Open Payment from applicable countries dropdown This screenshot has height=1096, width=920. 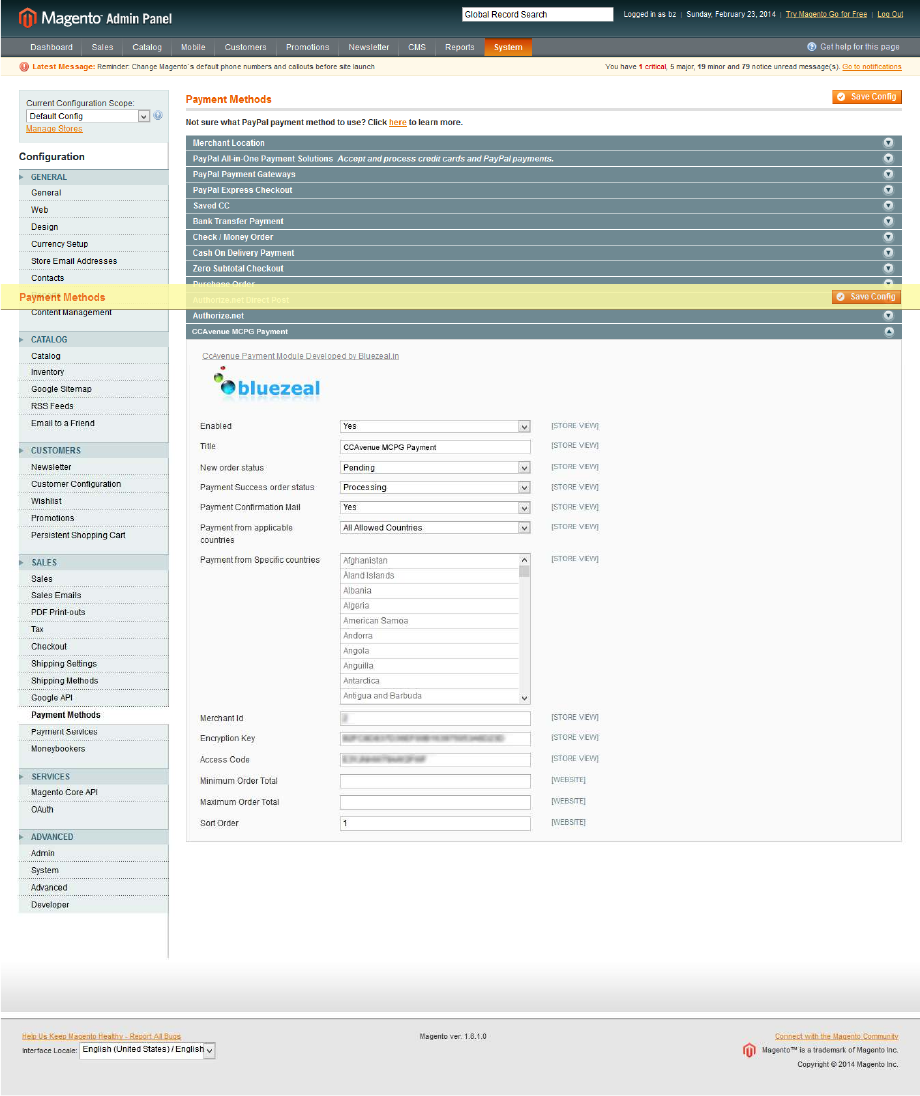click(x=435, y=528)
